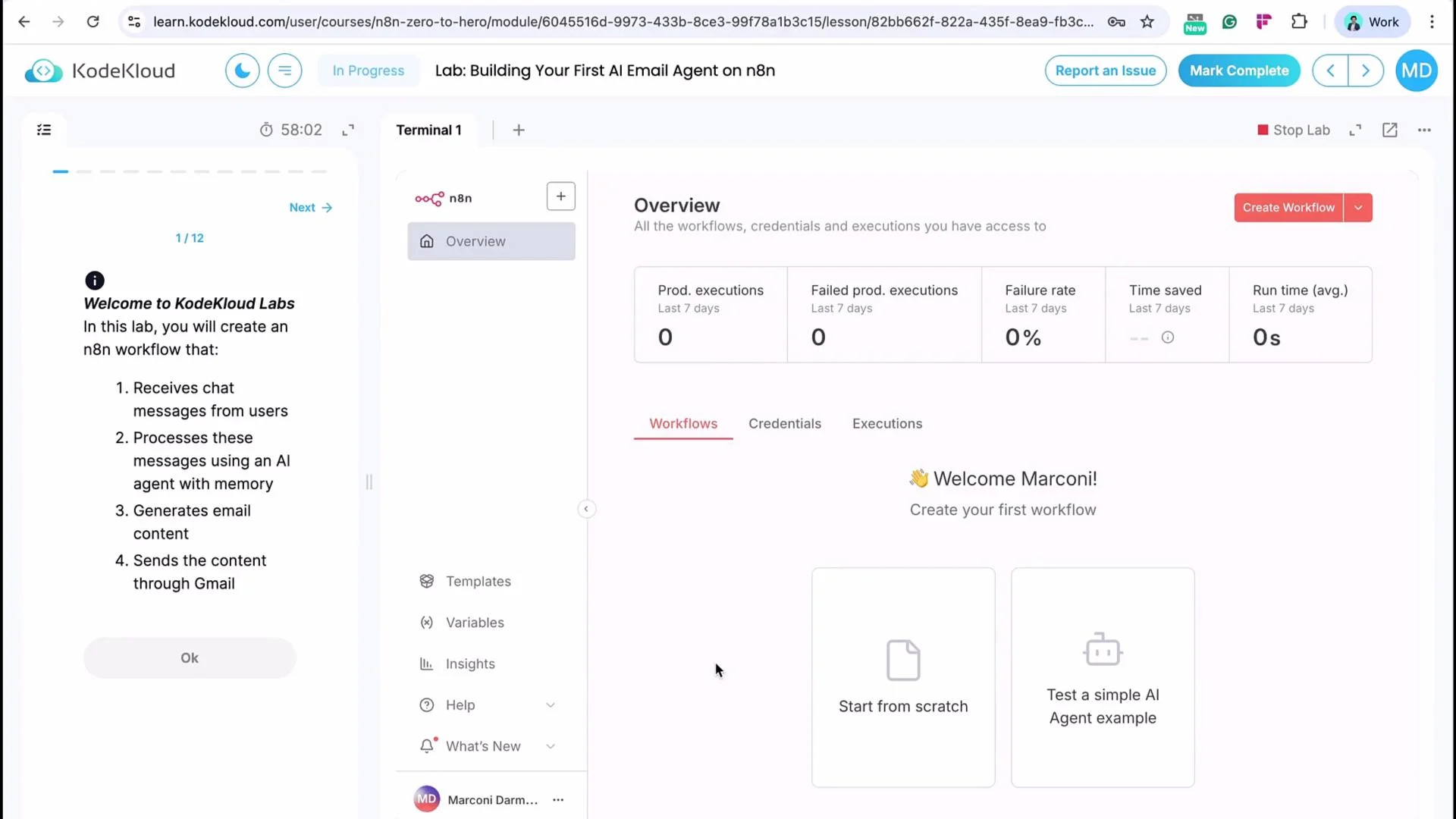Click the n8n logo
Image resolution: width=1456 pixels, height=819 pixels.
click(443, 199)
